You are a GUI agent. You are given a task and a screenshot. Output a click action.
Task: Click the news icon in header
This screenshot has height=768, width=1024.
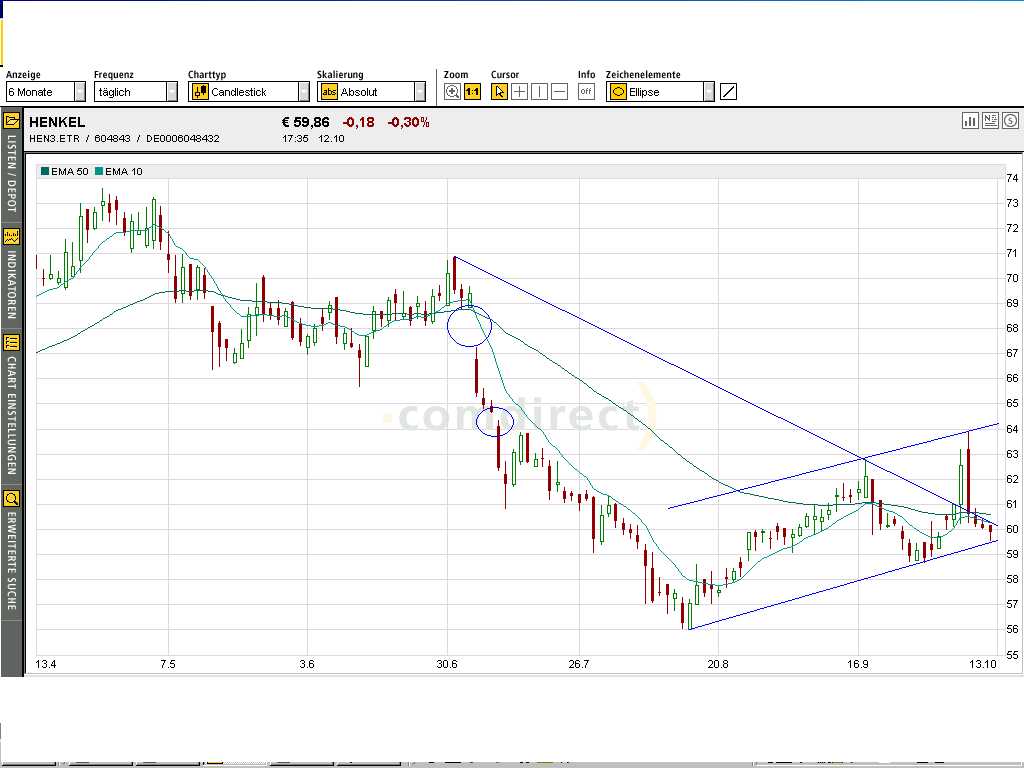(991, 121)
